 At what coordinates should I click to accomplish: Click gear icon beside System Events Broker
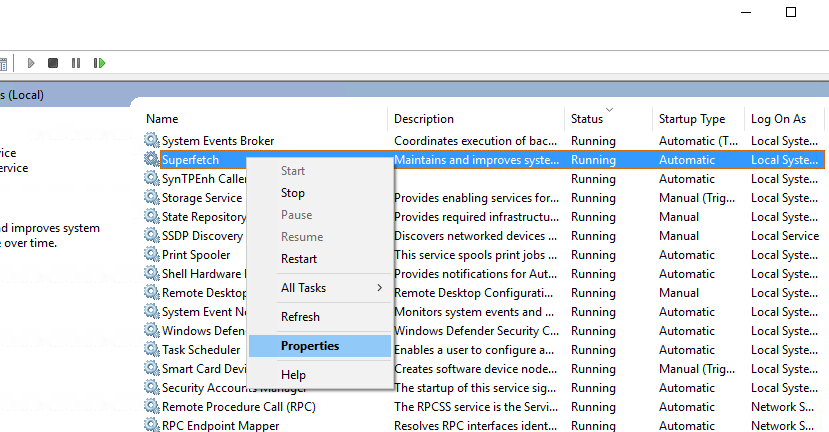coord(152,140)
